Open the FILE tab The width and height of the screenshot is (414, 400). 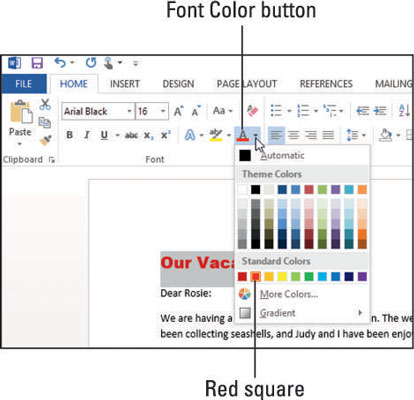pos(24,84)
